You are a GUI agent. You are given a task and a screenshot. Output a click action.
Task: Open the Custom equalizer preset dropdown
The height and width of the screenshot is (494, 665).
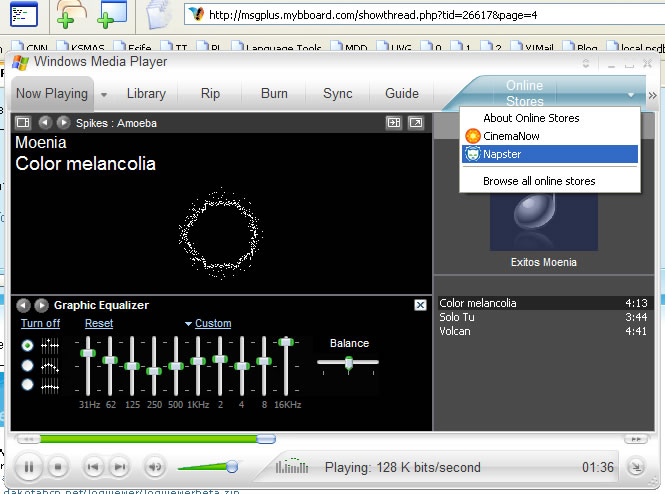pos(207,324)
